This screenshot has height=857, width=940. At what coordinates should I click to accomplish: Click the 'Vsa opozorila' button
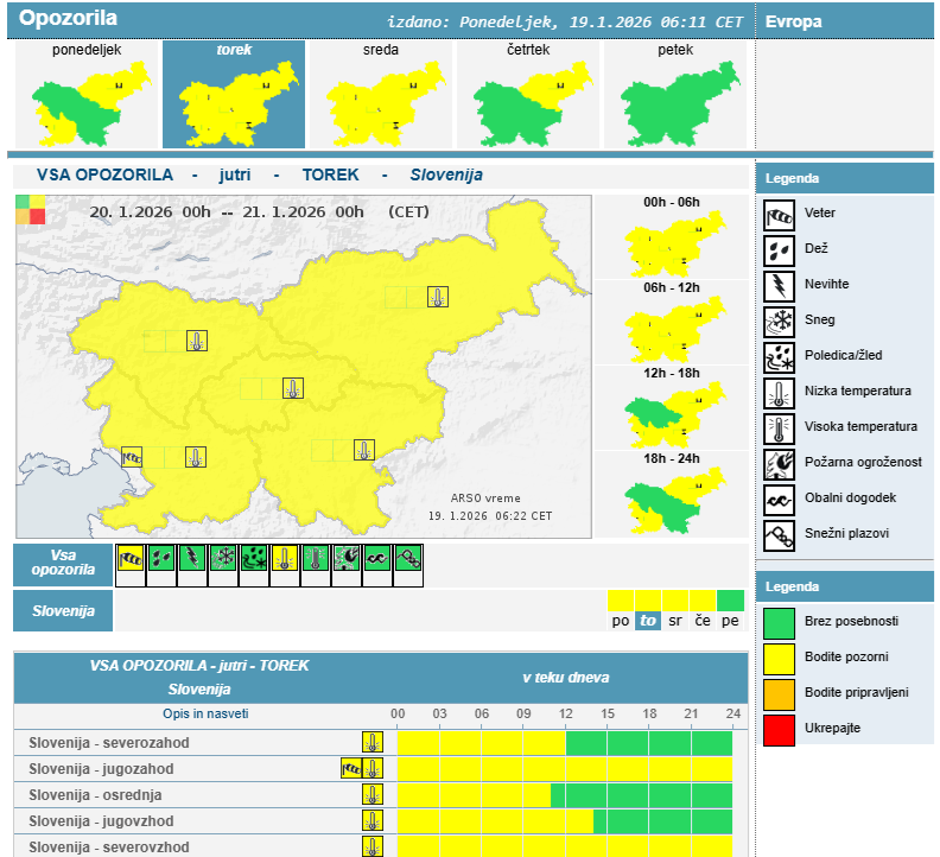click(63, 565)
